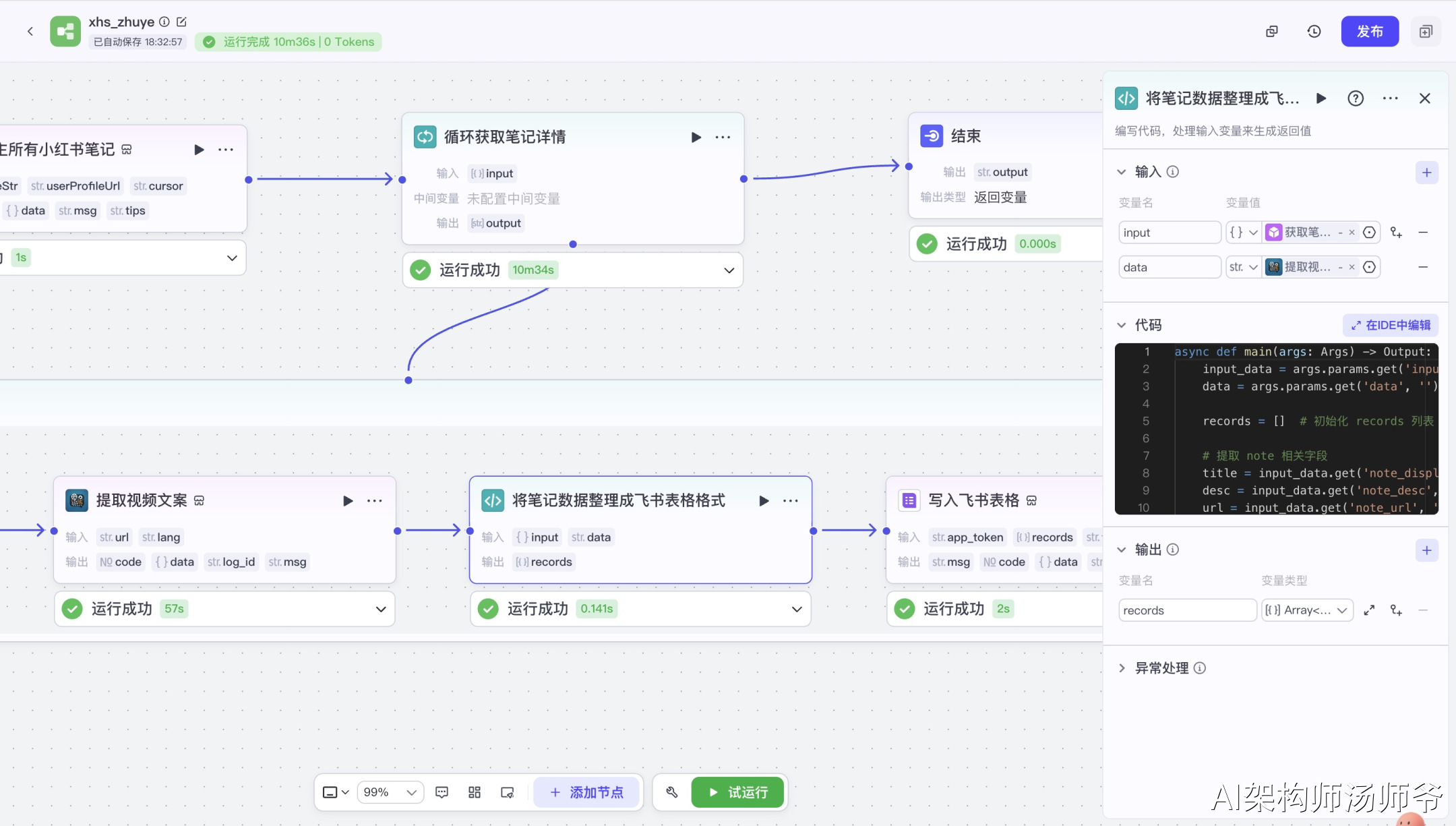
Task: Click the 发布 publish button
Action: [x=1369, y=31]
